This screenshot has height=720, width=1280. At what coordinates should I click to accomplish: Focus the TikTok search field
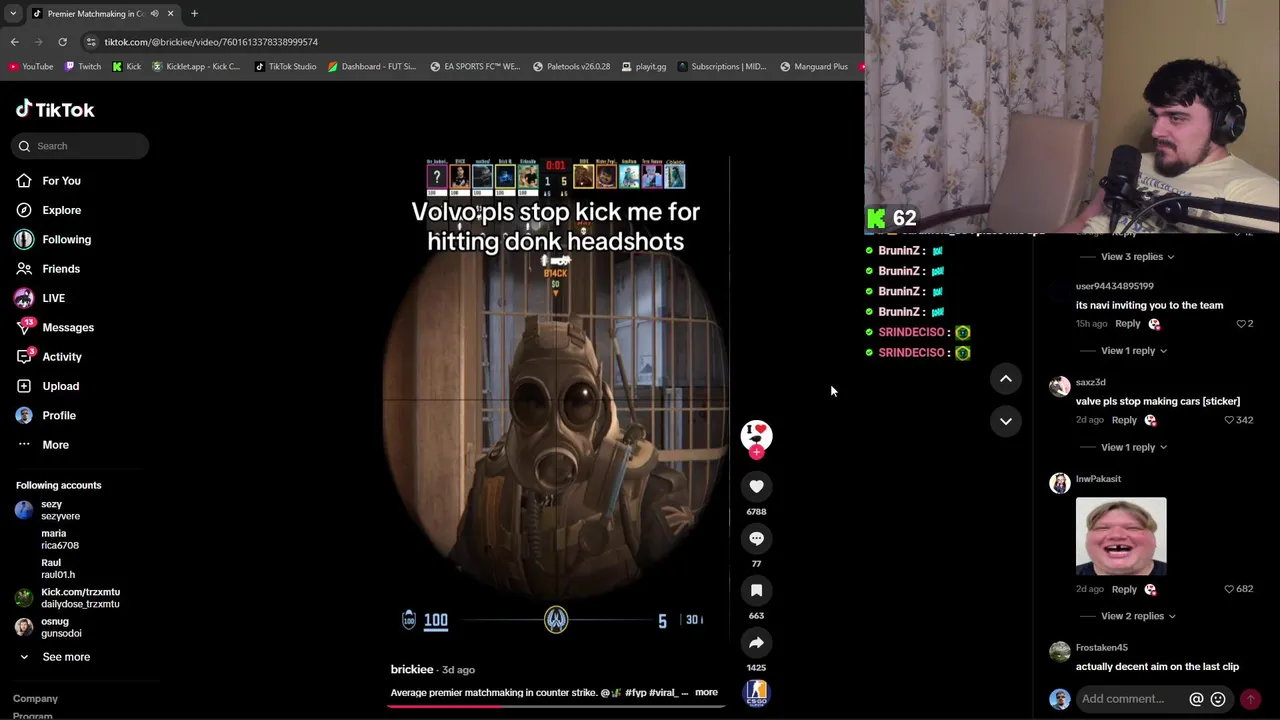pos(81,146)
